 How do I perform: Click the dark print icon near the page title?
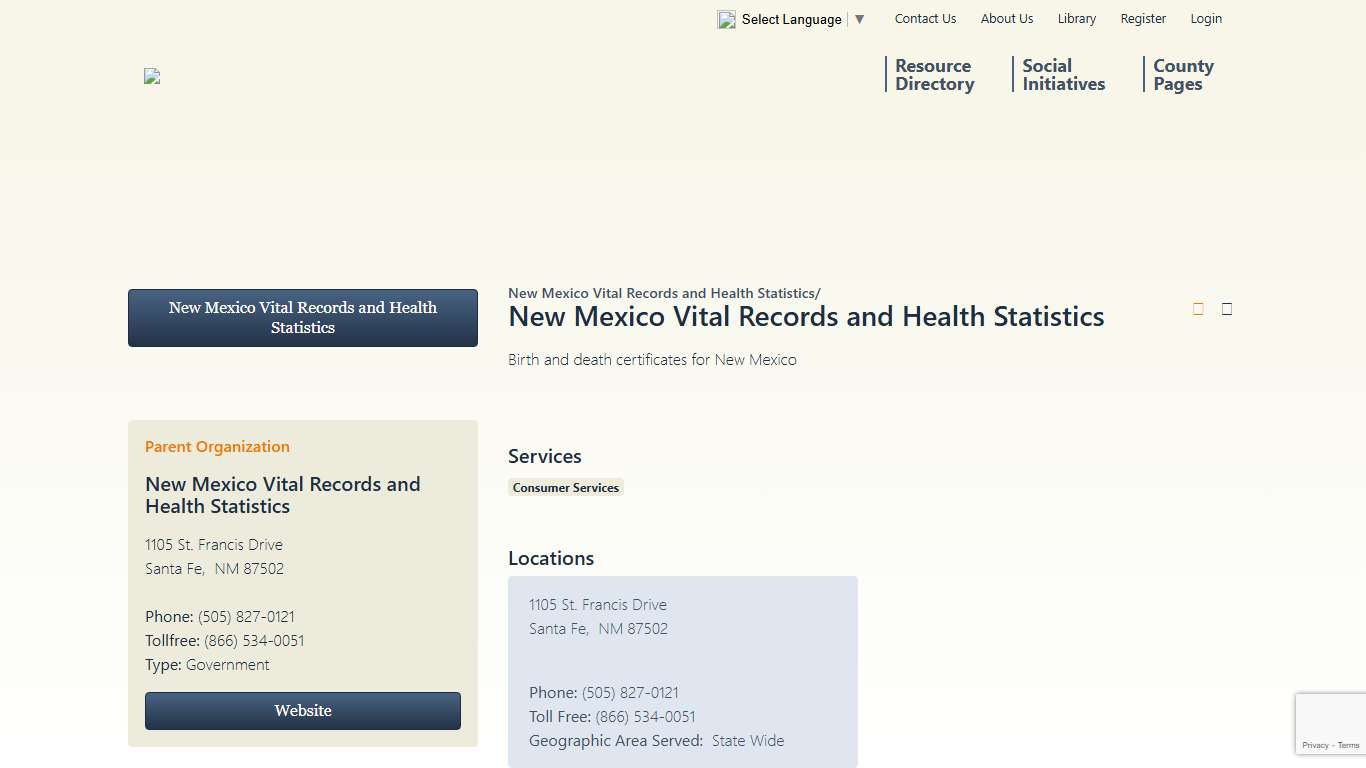click(x=1226, y=309)
